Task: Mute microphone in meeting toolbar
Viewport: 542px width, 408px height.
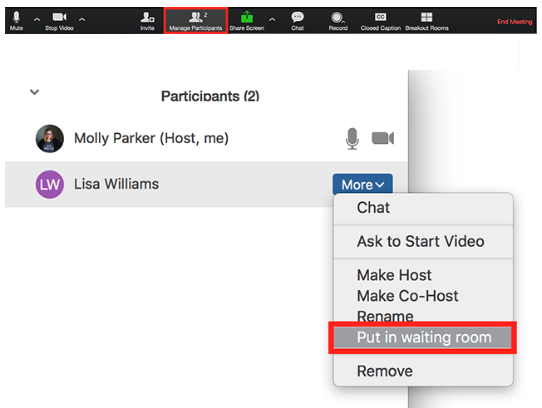Action: tap(16, 21)
